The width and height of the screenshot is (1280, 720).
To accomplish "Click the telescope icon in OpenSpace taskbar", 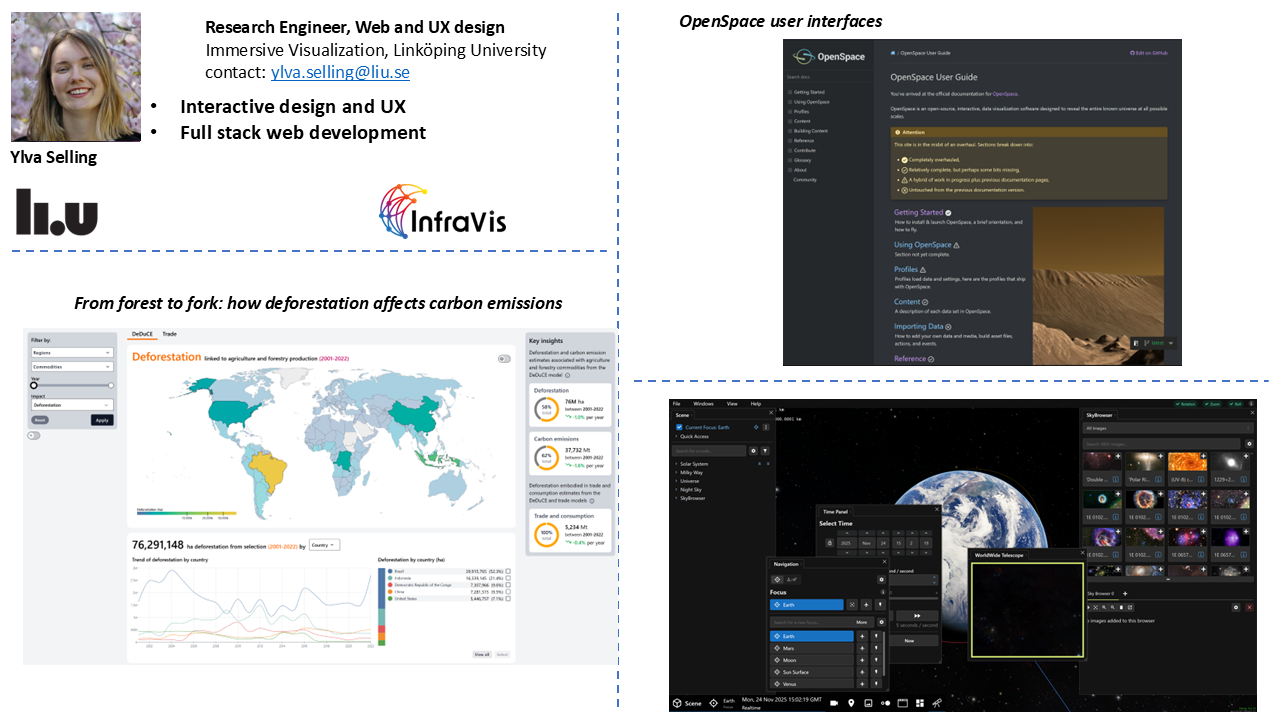I will click(x=937, y=703).
